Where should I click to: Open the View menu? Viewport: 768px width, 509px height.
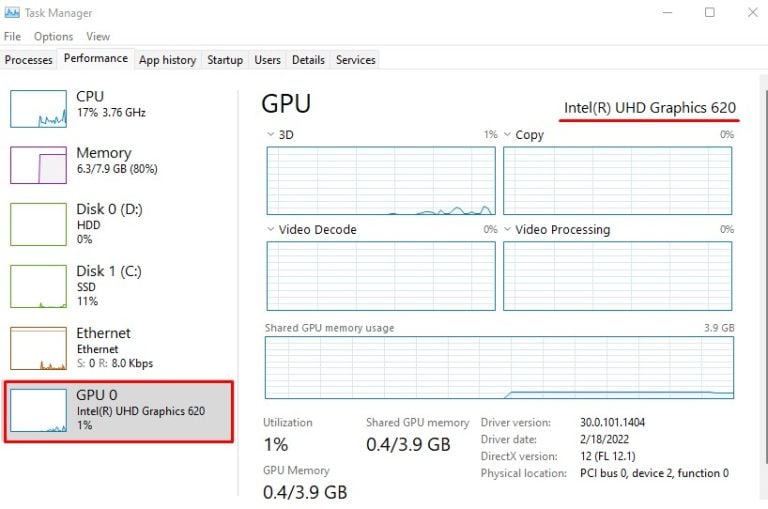[98, 36]
